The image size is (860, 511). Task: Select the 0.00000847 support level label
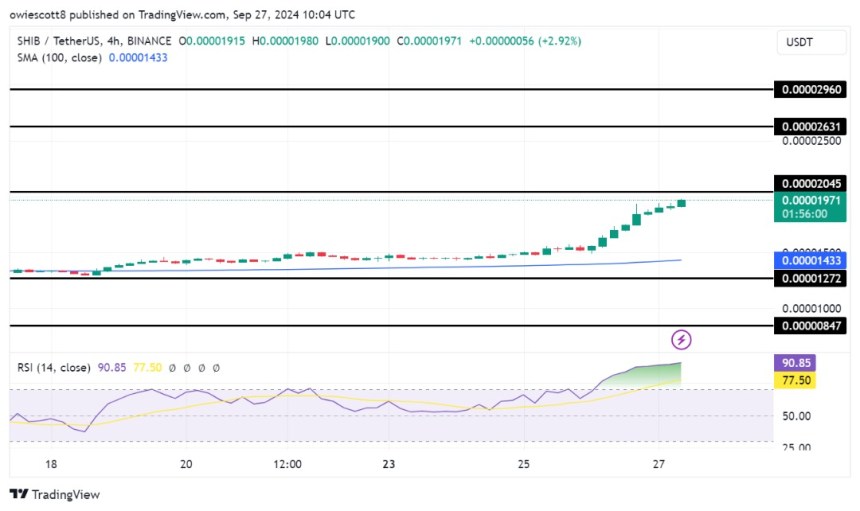811,325
